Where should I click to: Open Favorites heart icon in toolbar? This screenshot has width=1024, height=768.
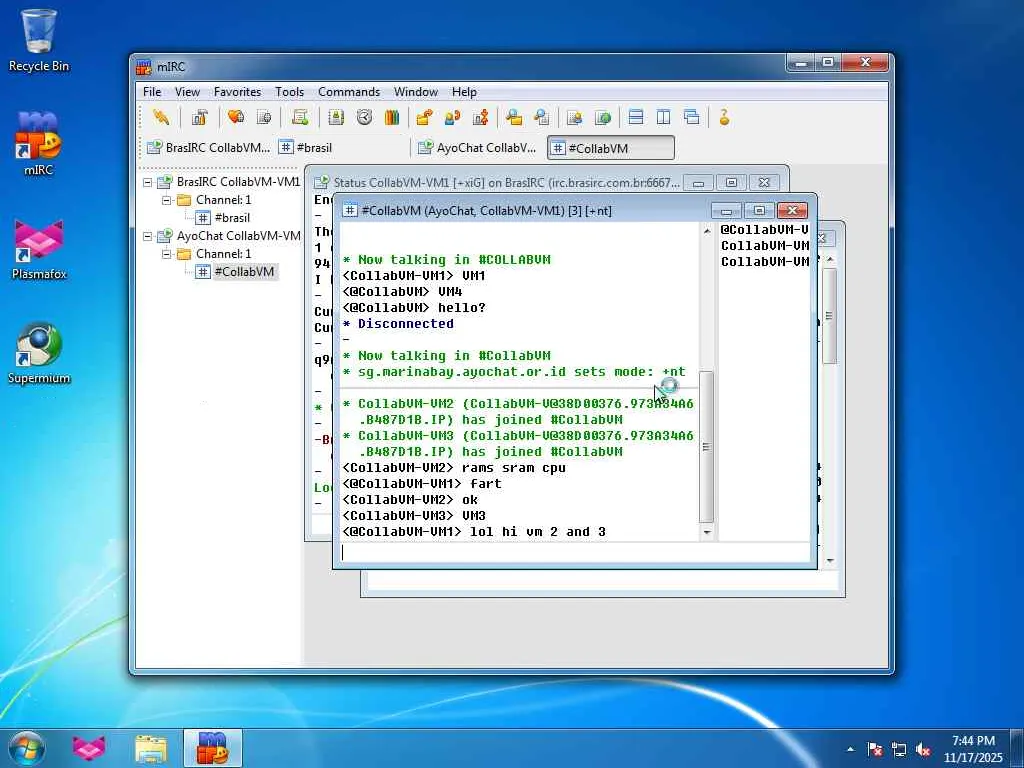click(x=236, y=118)
